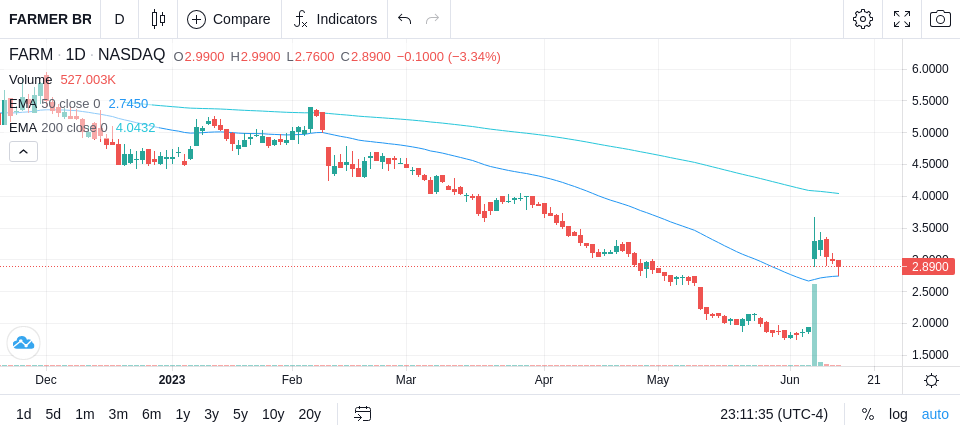Take a chart snapshot with camera
Viewport: 960px width, 433px height.
pyautogui.click(x=940, y=19)
